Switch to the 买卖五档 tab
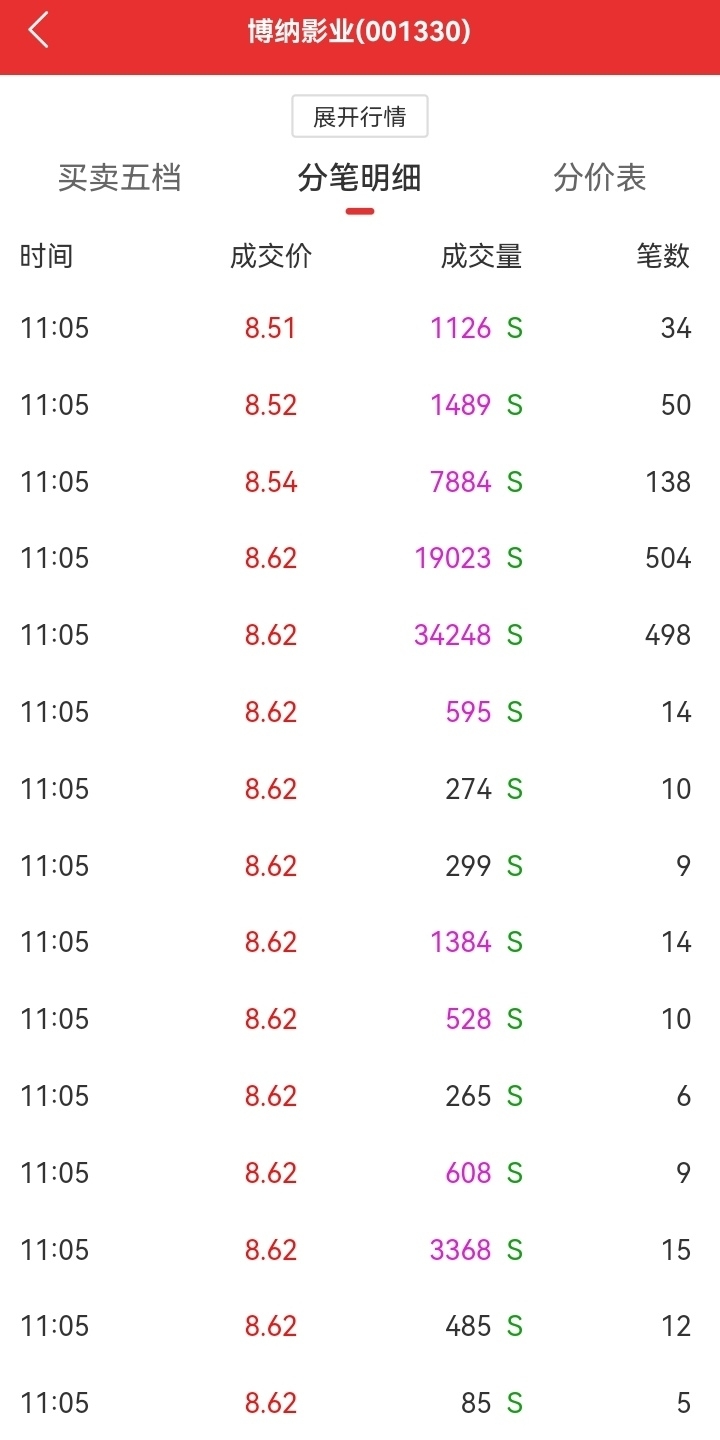720x1440 pixels. pos(119,178)
